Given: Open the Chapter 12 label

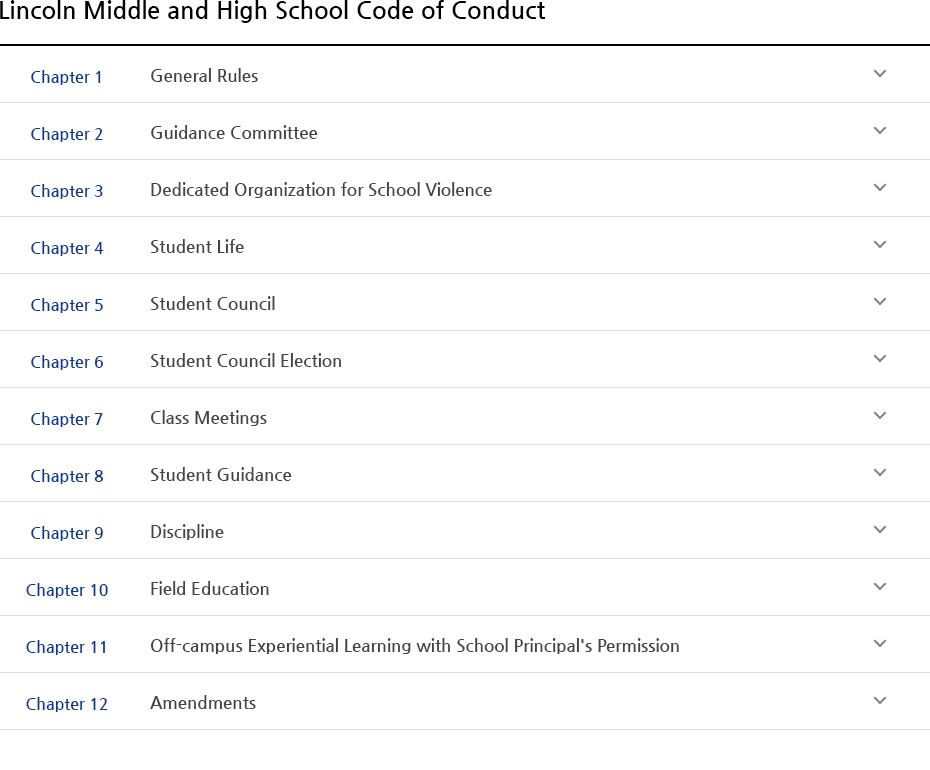Looking at the screenshot, I should coord(67,704).
